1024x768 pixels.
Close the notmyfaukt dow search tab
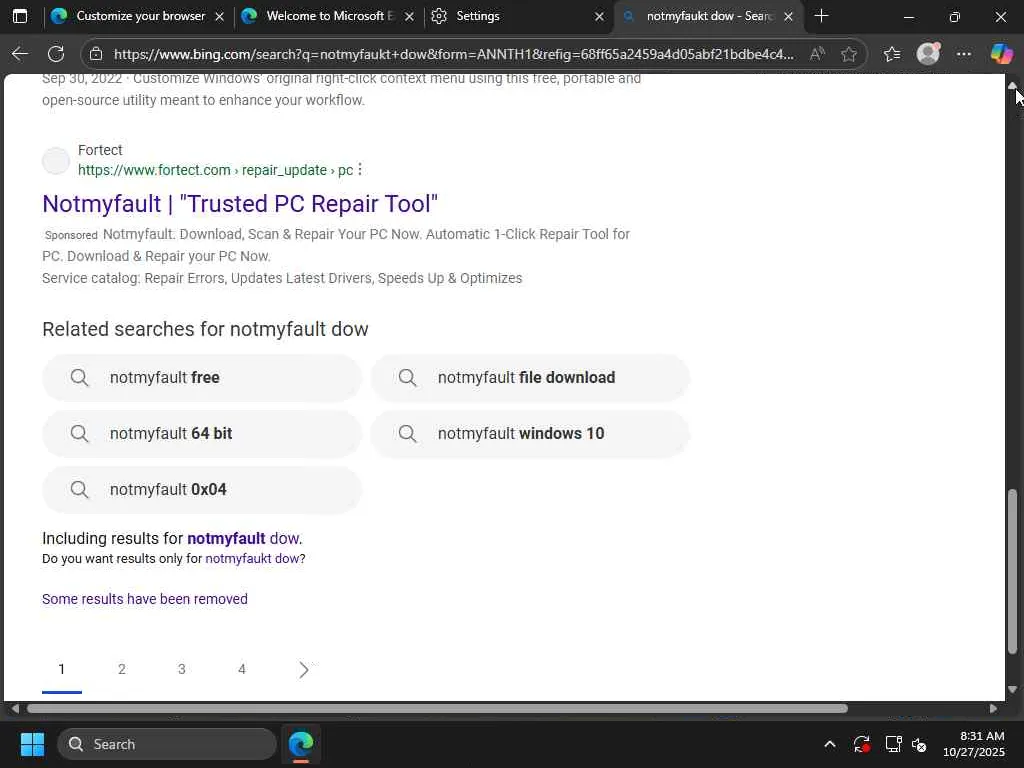click(788, 16)
